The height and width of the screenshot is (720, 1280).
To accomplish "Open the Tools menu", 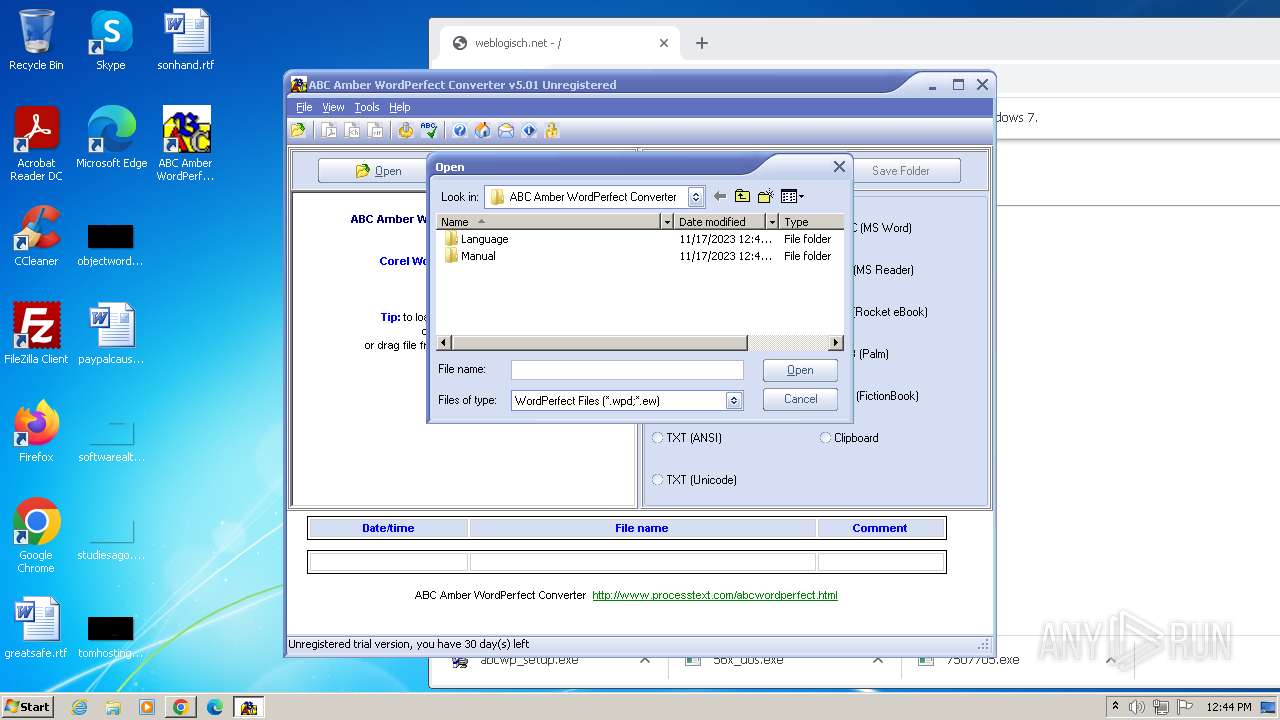I will pyautogui.click(x=367, y=107).
